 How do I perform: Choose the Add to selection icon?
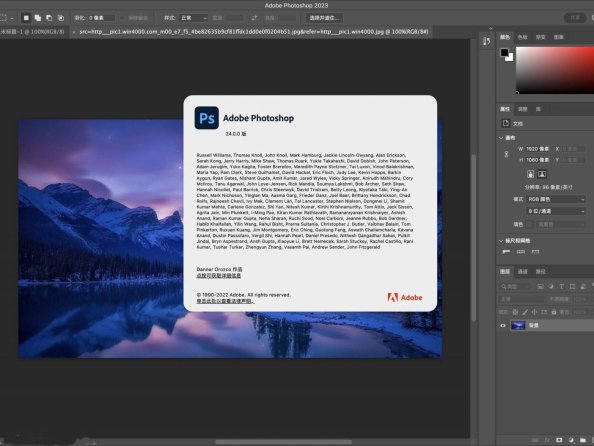38,18
